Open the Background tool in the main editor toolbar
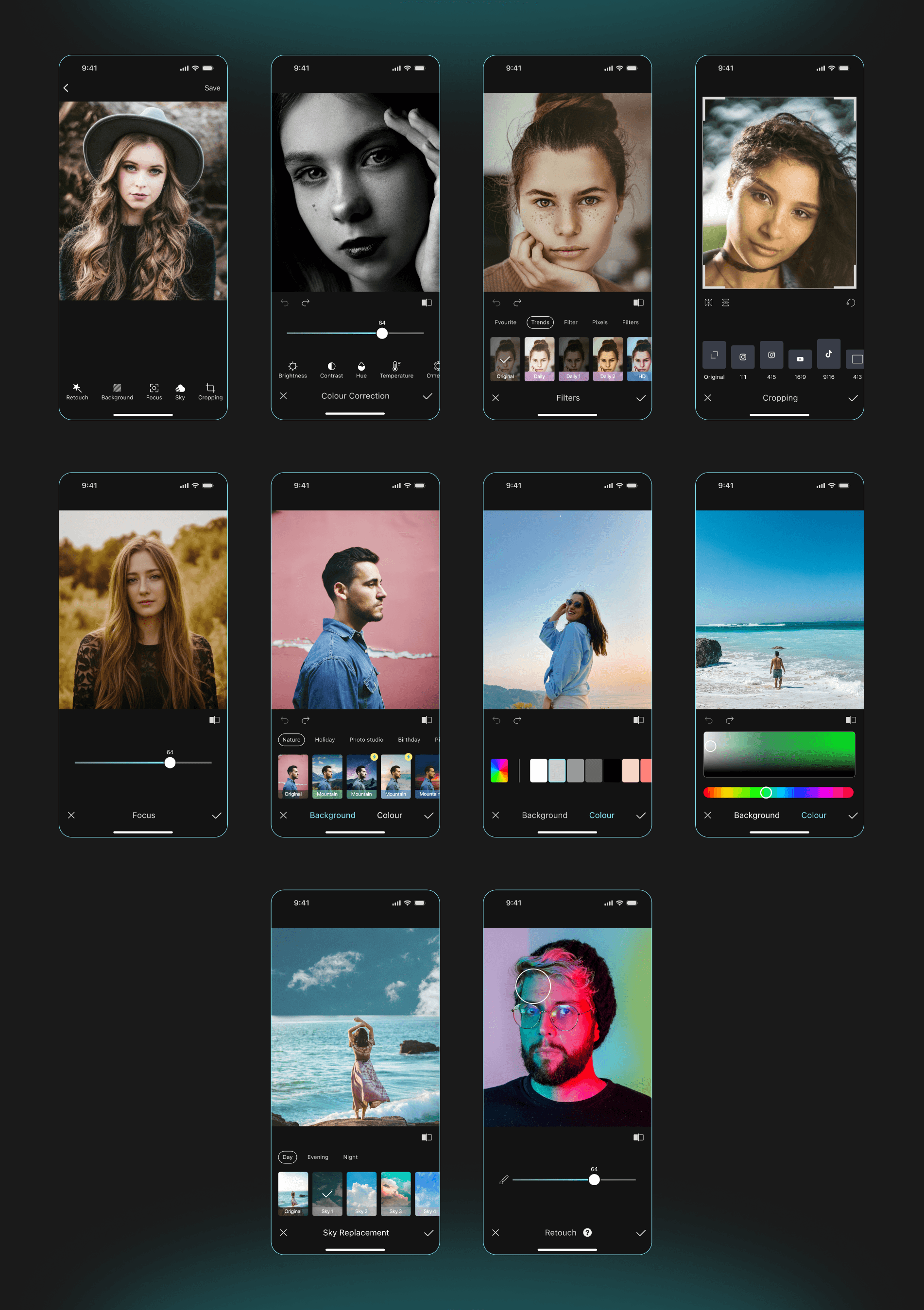The image size is (924, 1310). pos(117,391)
